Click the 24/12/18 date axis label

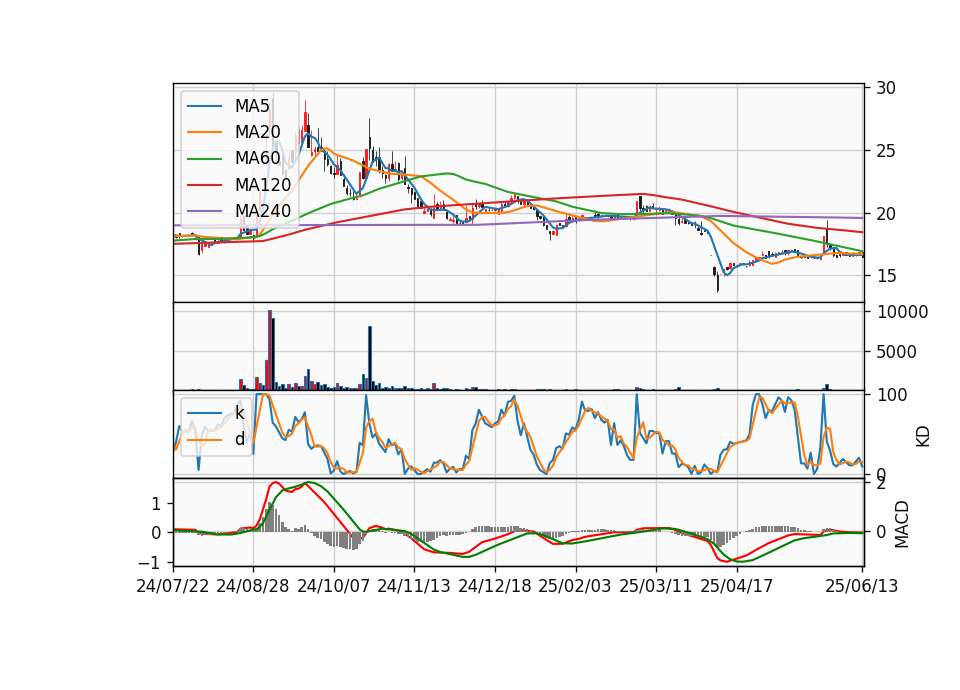click(x=495, y=586)
